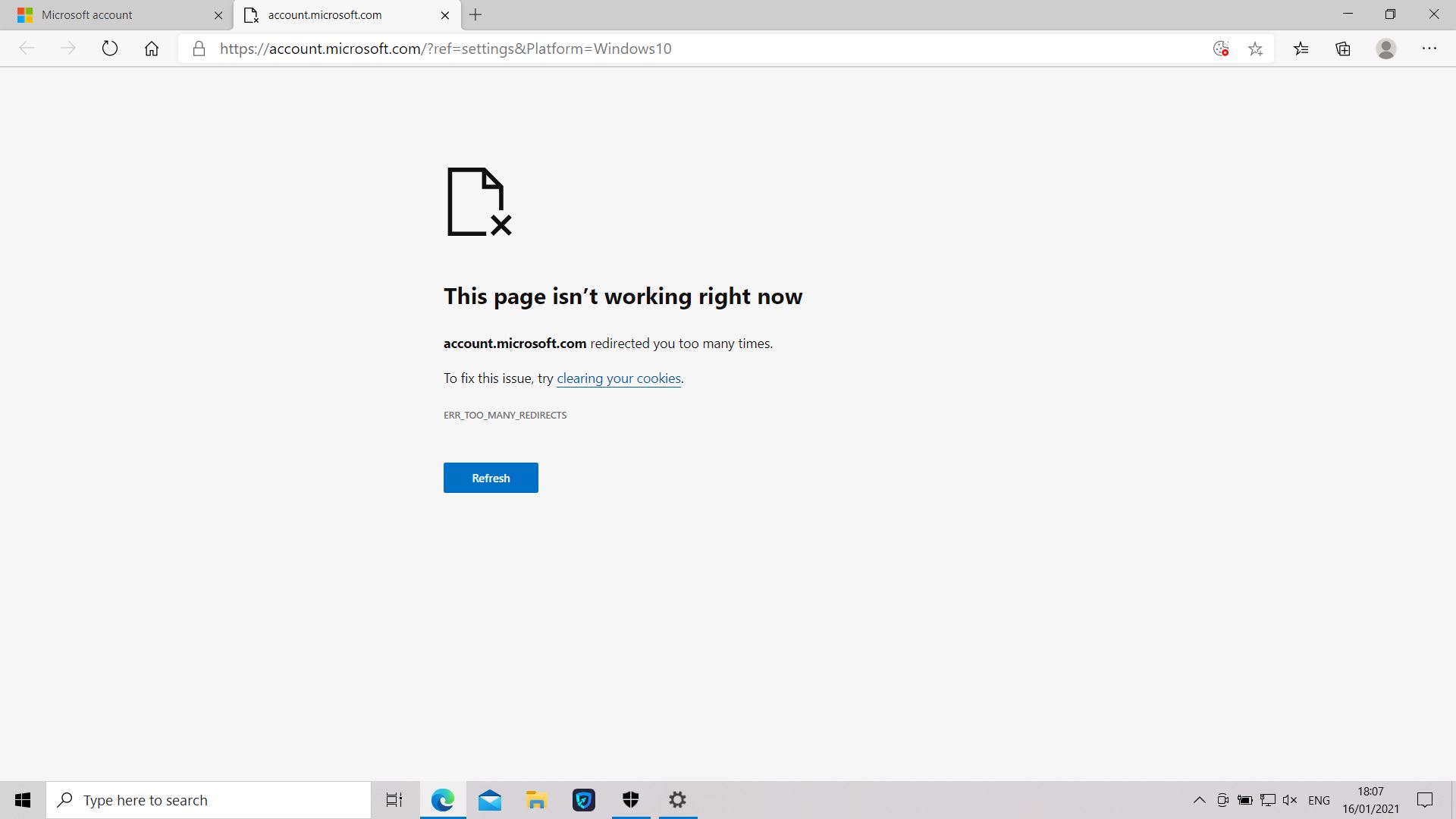Click the browser Forward arrow
The width and height of the screenshot is (1456, 819).
tap(68, 49)
